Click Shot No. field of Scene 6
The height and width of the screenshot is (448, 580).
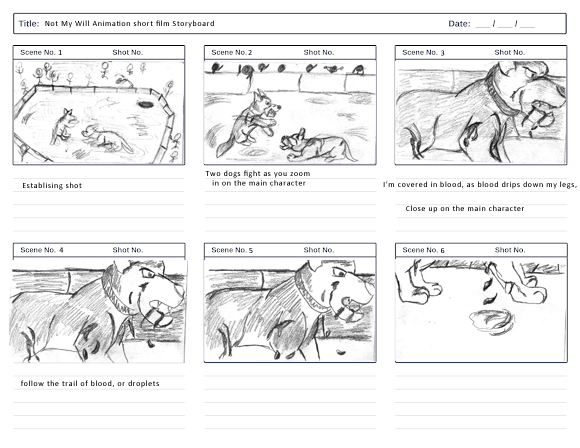click(528, 250)
